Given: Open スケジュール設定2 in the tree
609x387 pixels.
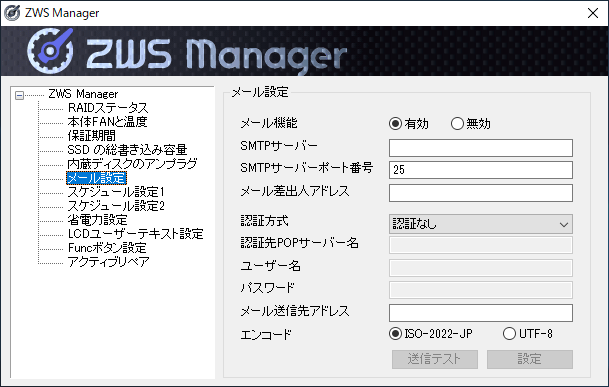Looking at the screenshot, I should click(116, 206).
